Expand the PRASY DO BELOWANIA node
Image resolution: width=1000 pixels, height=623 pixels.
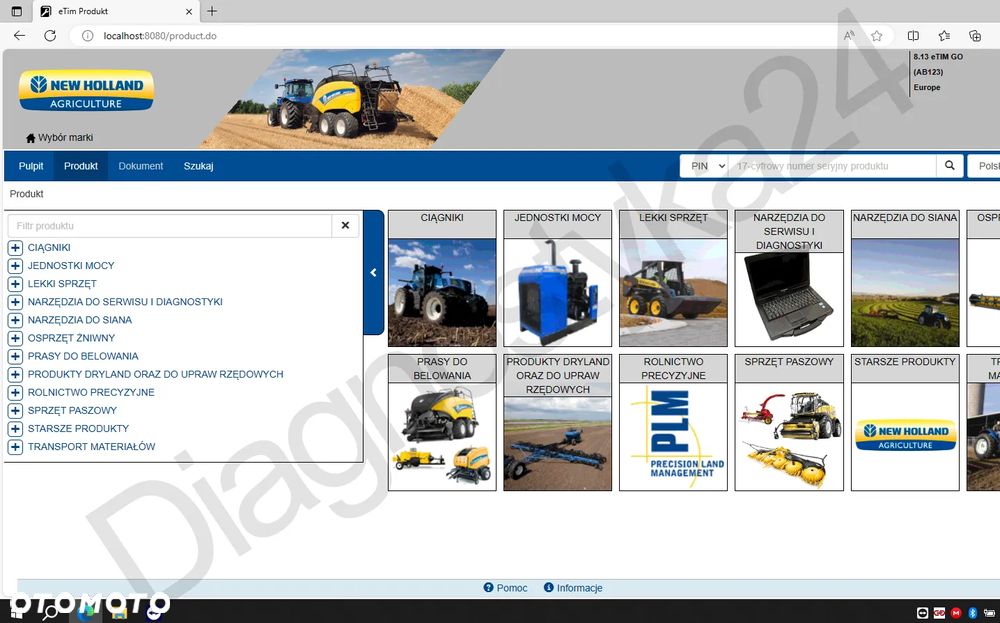click(15, 356)
